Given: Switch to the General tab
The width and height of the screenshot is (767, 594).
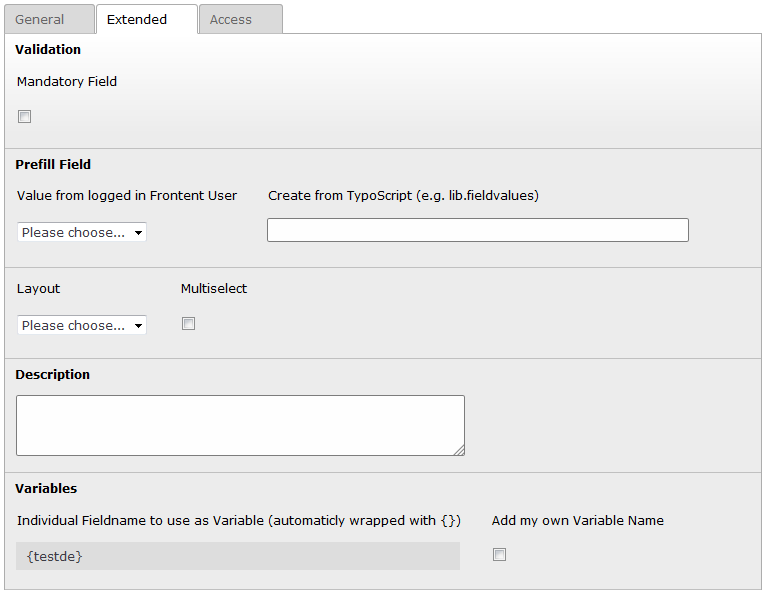Looking at the screenshot, I should 40,19.
